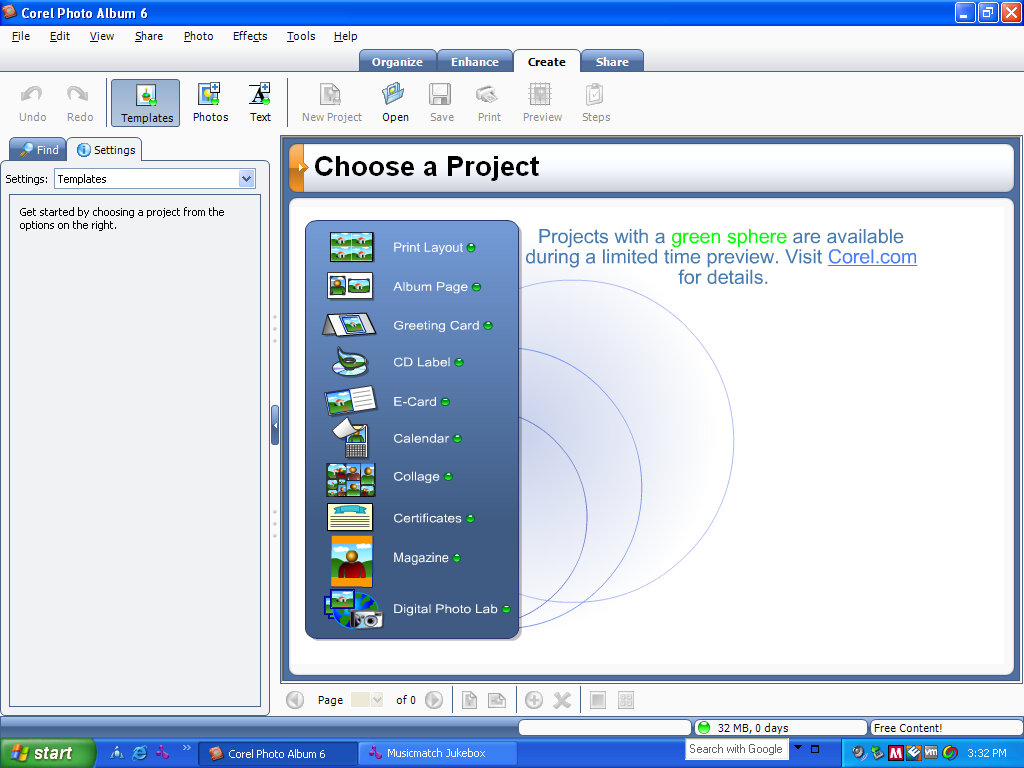Choose the Print Layout project icon
1024x768 pixels.
click(x=351, y=247)
